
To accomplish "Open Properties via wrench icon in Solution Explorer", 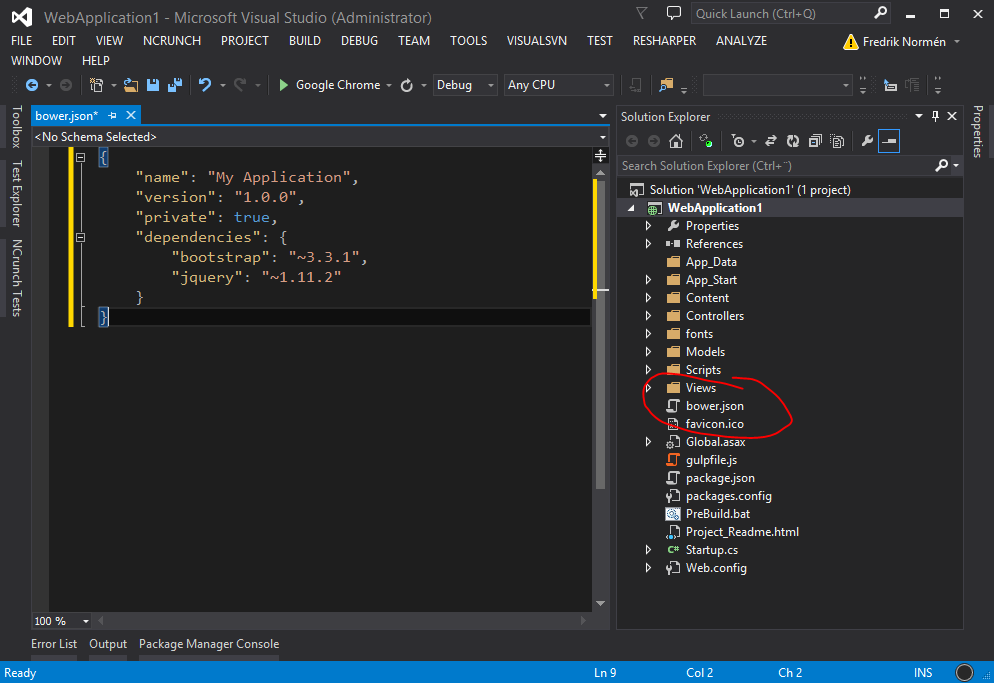I will pos(867,141).
